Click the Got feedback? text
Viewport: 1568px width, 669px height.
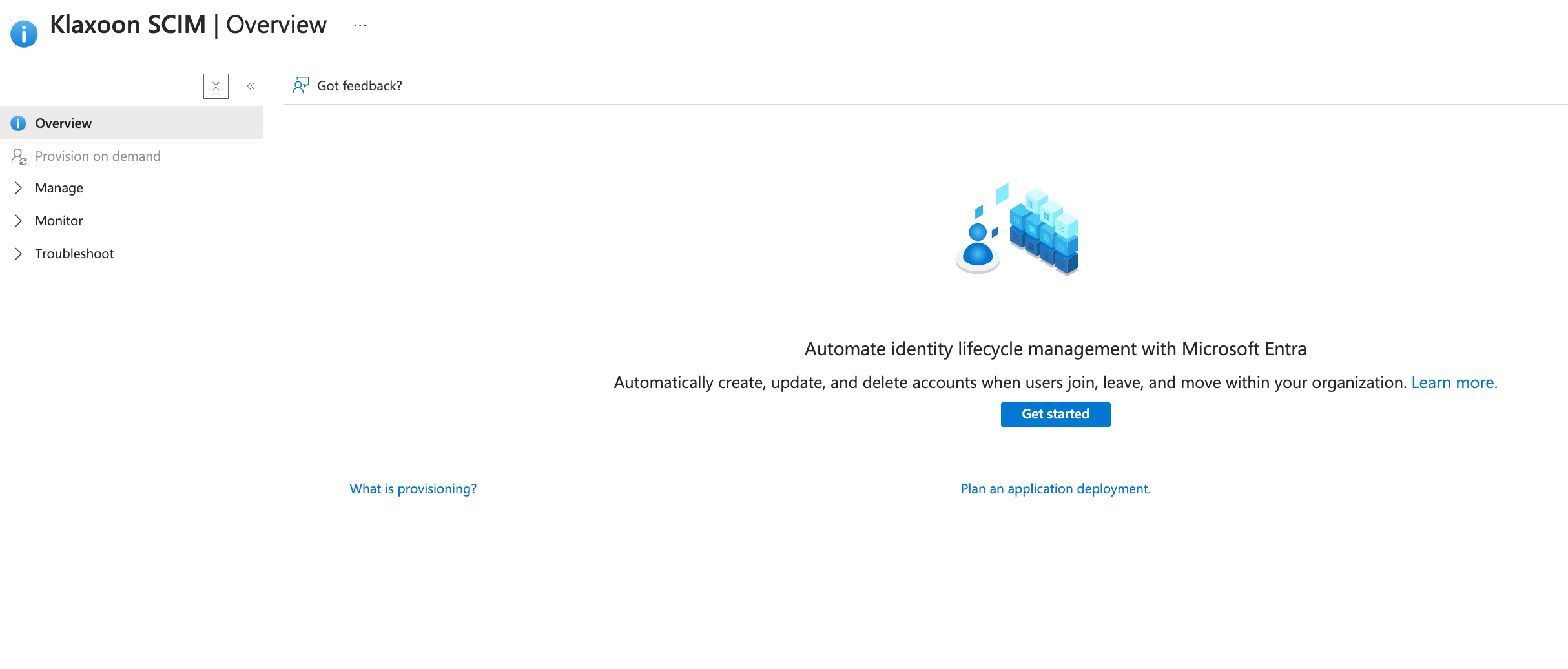(359, 86)
